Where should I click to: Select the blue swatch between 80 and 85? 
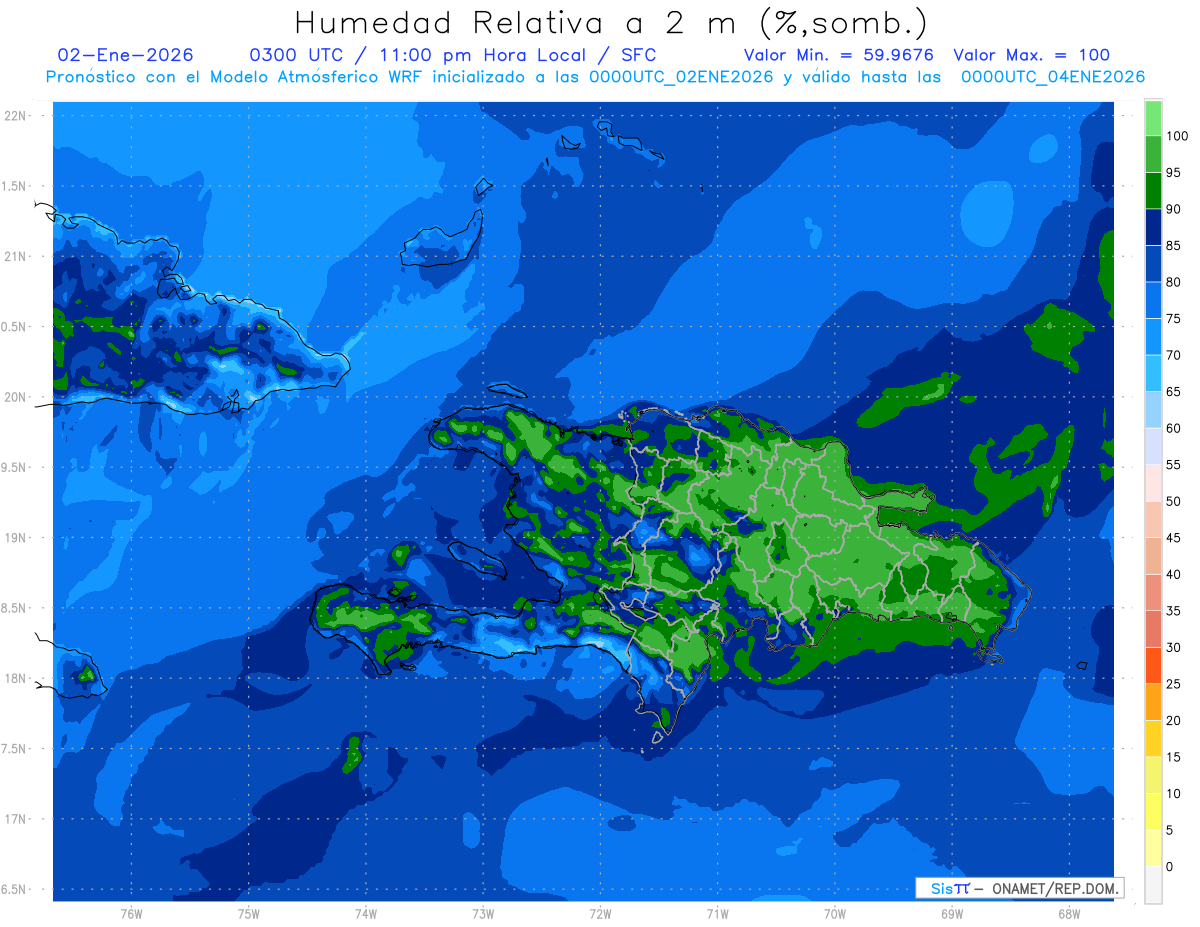click(x=1153, y=263)
